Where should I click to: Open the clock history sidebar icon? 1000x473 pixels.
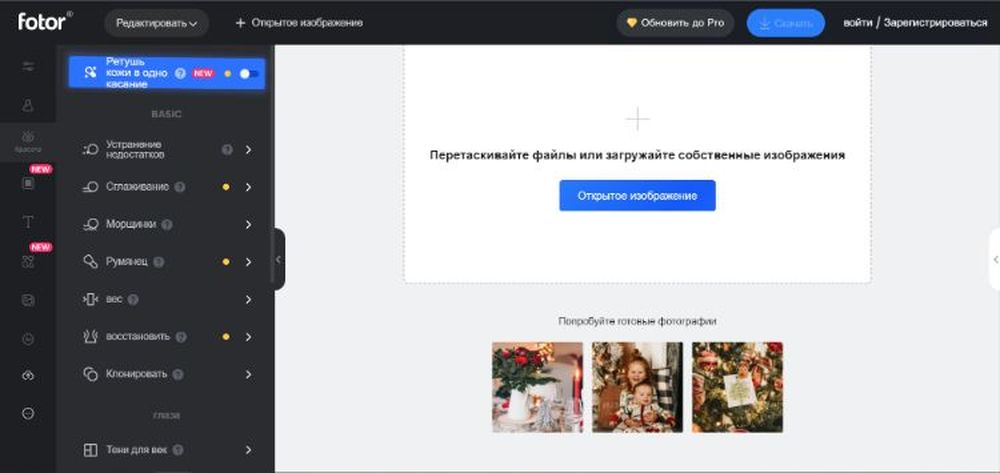point(28,339)
